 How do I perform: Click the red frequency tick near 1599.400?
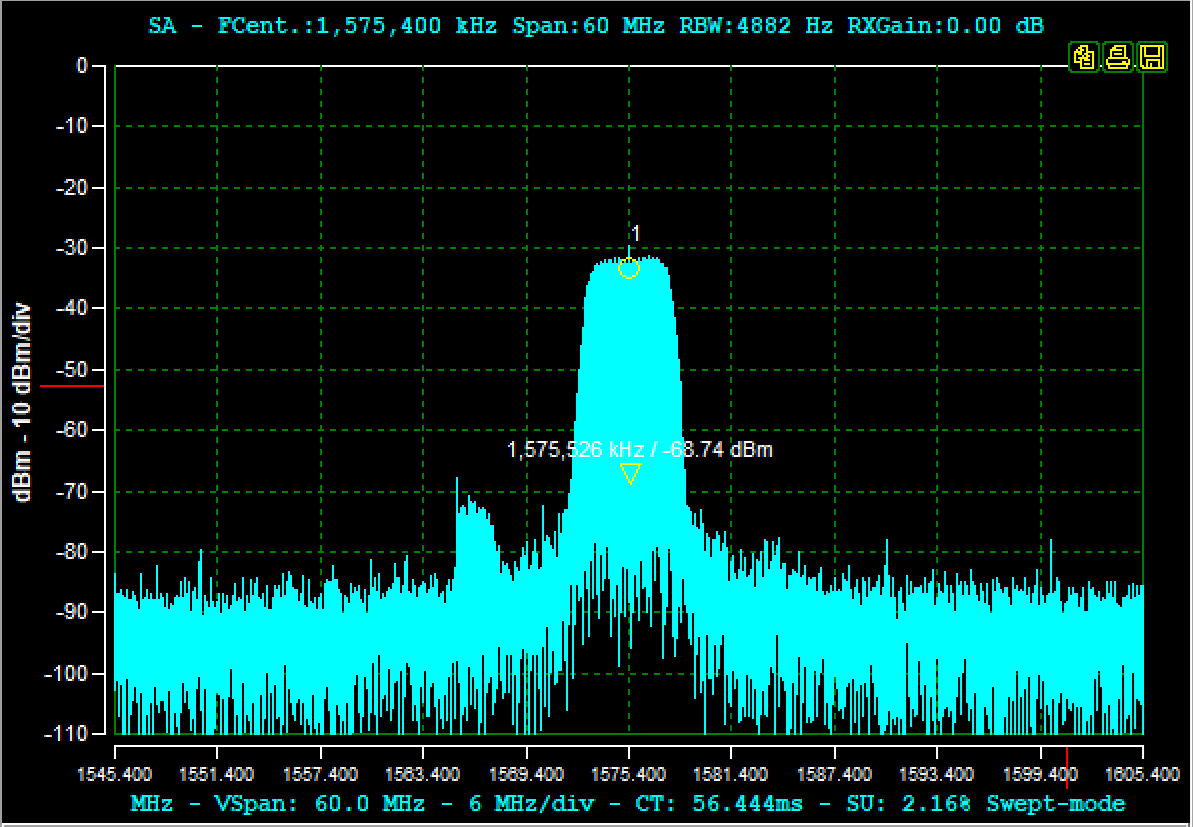[1067, 767]
